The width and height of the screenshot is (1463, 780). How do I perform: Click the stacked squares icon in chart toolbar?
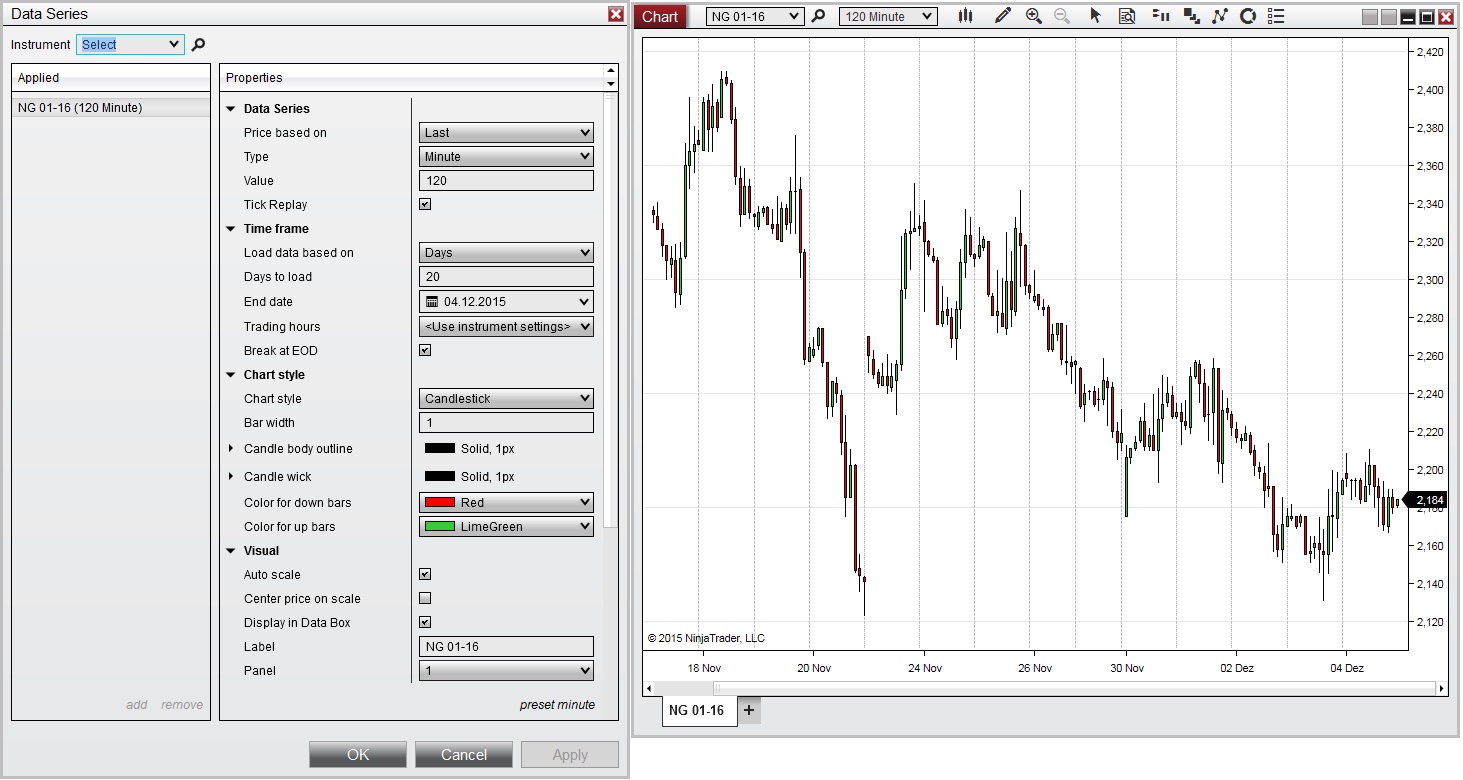click(x=1191, y=16)
